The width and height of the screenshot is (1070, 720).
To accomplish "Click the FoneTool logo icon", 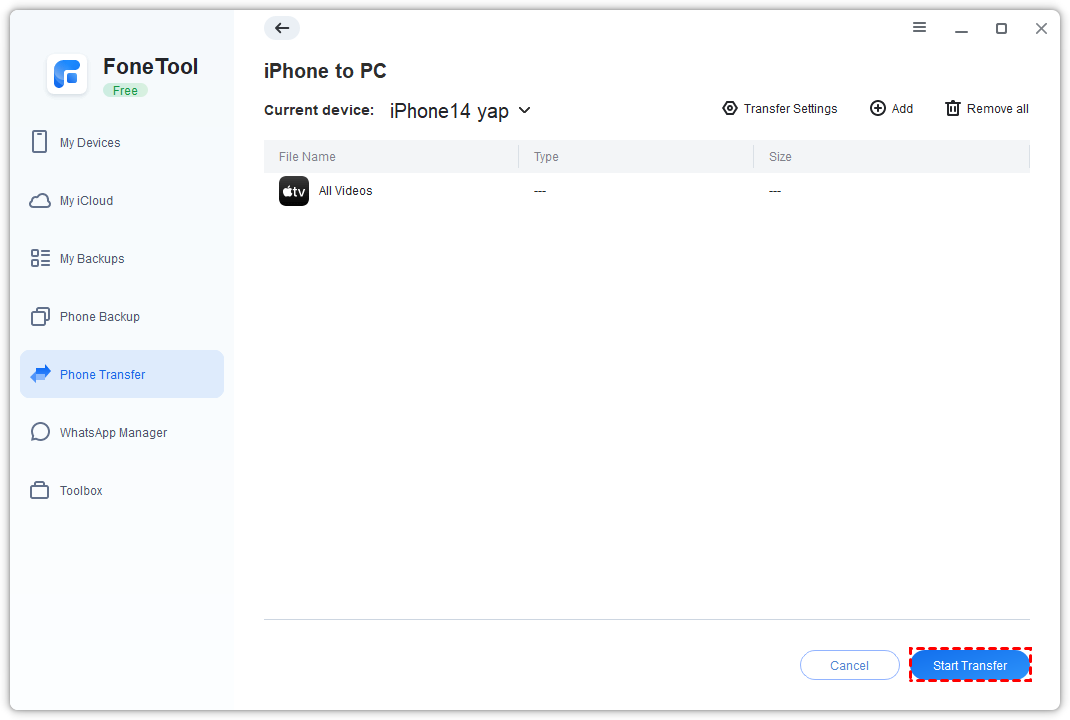I will click(67, 75).
